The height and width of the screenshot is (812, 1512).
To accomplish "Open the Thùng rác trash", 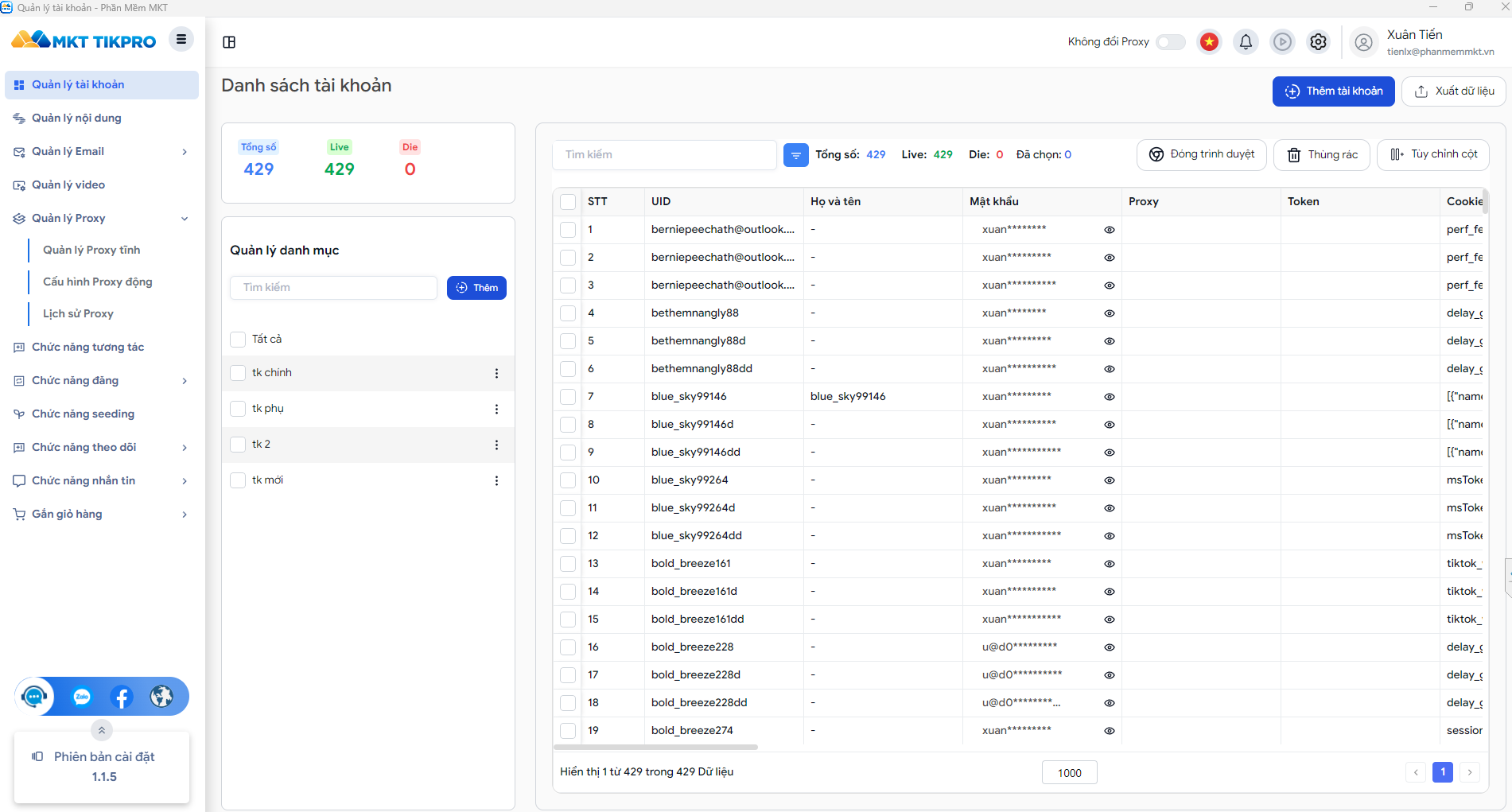I will tap(1321, 154).
